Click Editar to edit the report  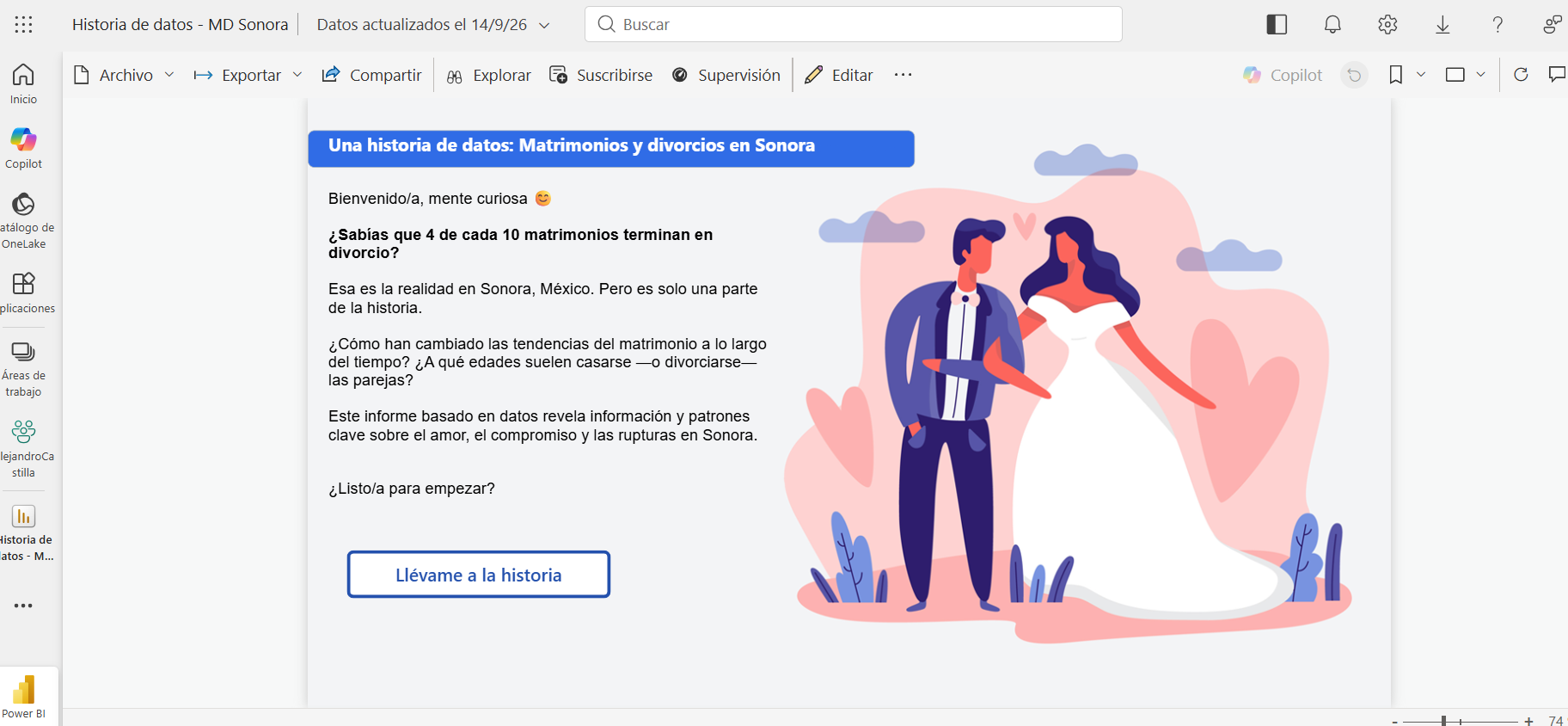pos(839,75)
